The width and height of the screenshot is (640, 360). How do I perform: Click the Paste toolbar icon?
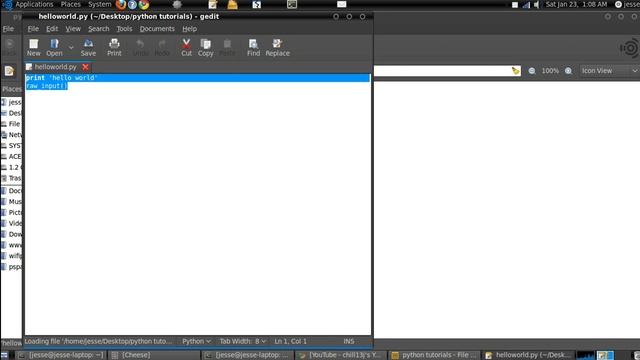pos(227,47)
